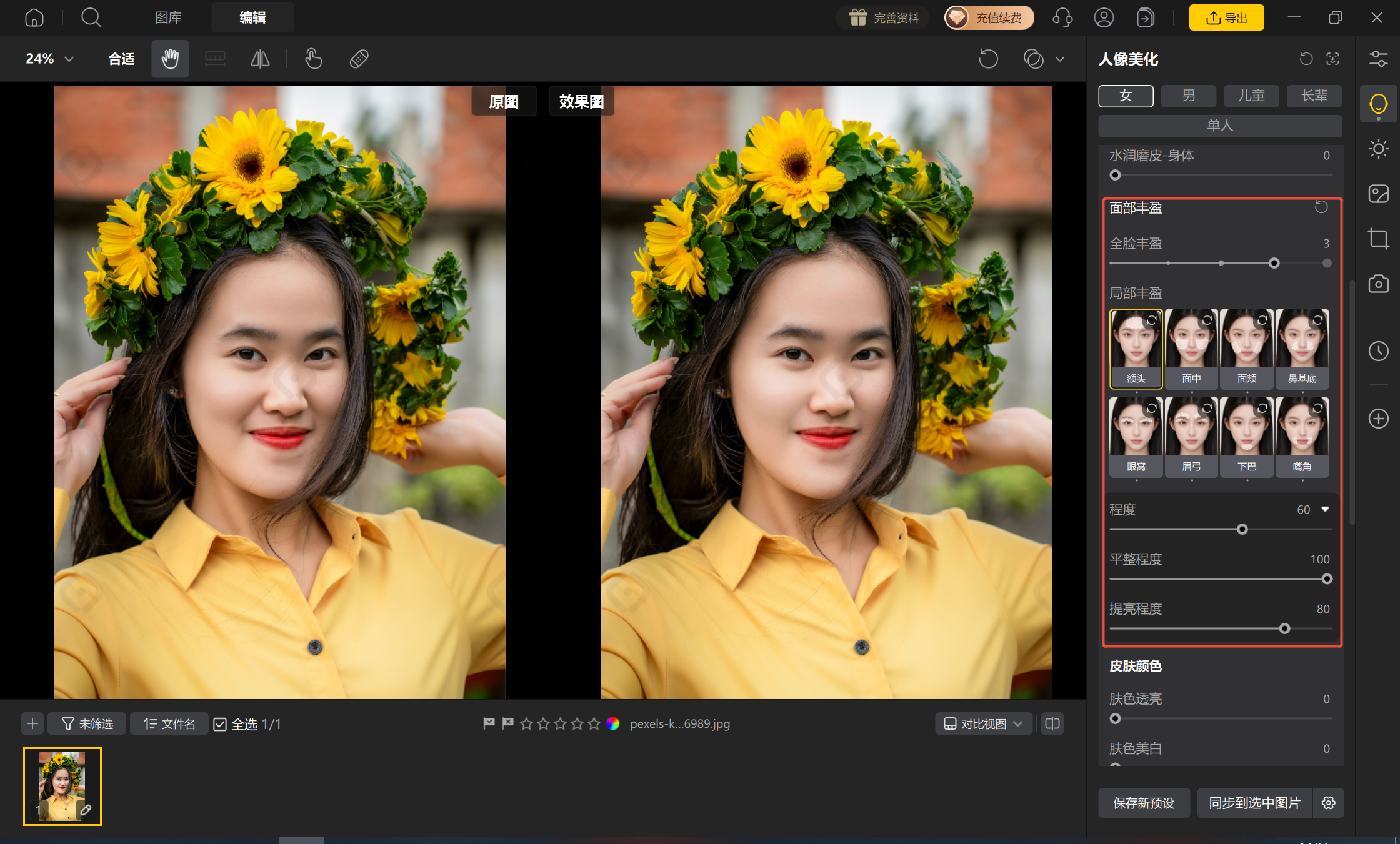Image resolution: width=1400 pixels, height=844 pixels.
Task: Open the 对比视图 view dropdown
Action: (x=983, y=723)
